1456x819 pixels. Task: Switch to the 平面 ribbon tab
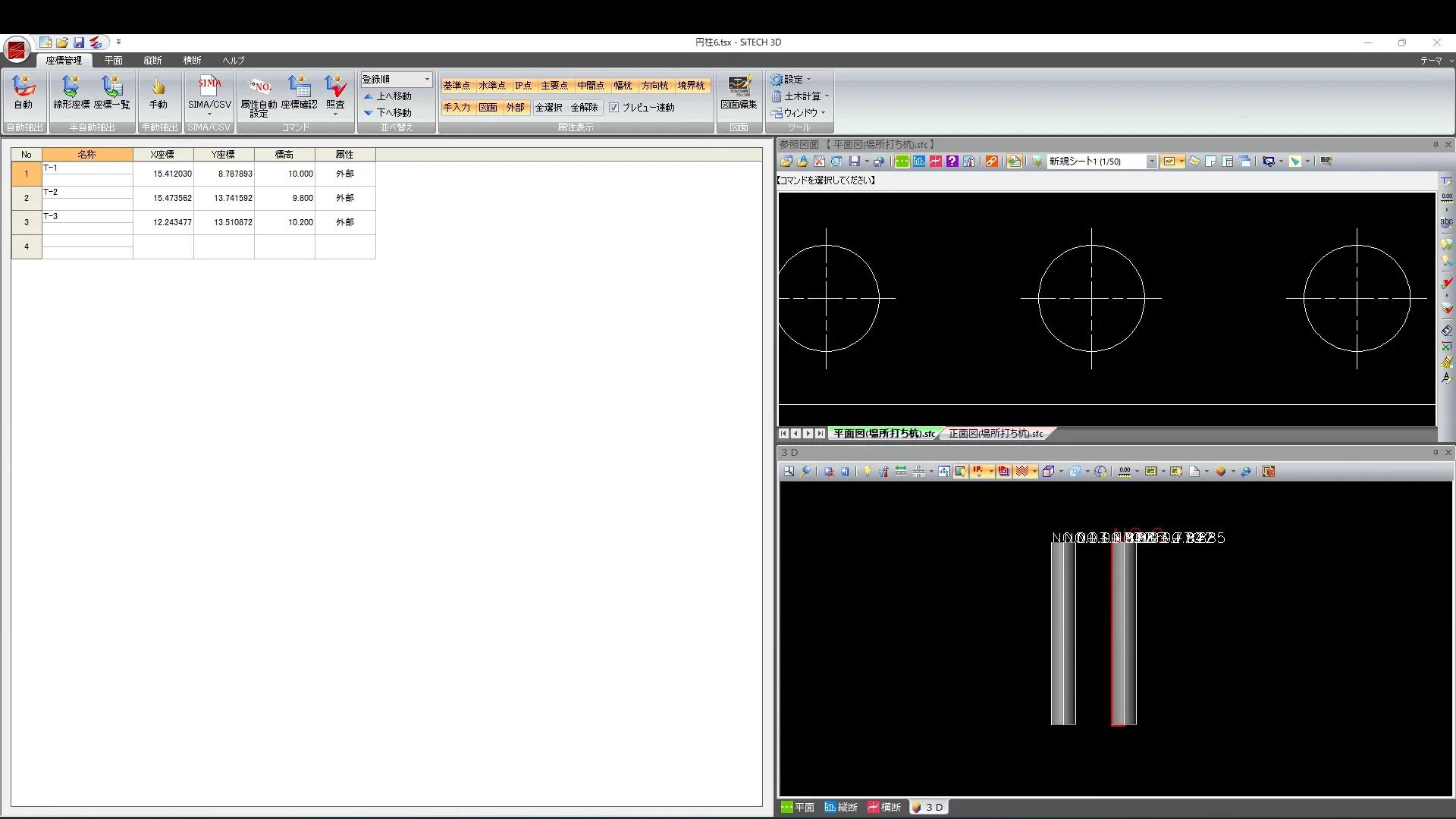pos(114,61)
